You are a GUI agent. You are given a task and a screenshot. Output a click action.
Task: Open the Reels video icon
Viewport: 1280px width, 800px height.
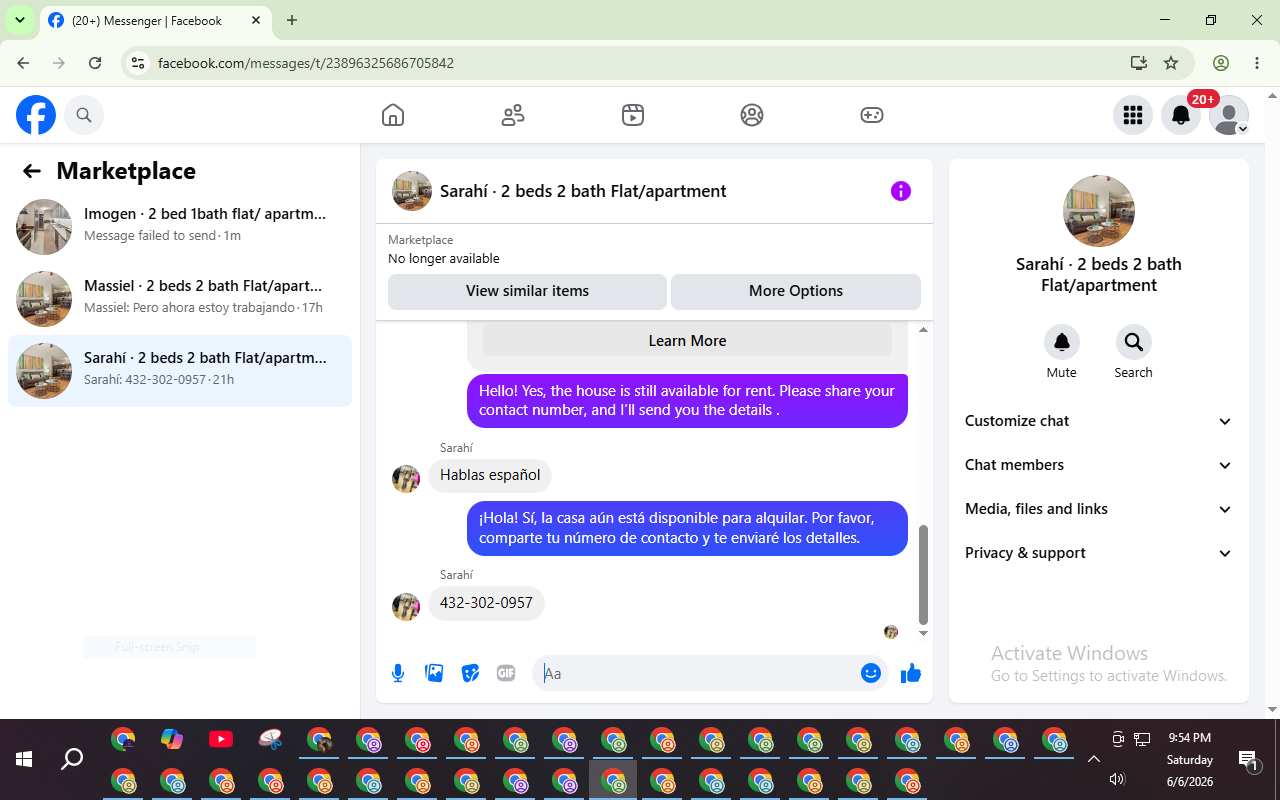(632, 115)
